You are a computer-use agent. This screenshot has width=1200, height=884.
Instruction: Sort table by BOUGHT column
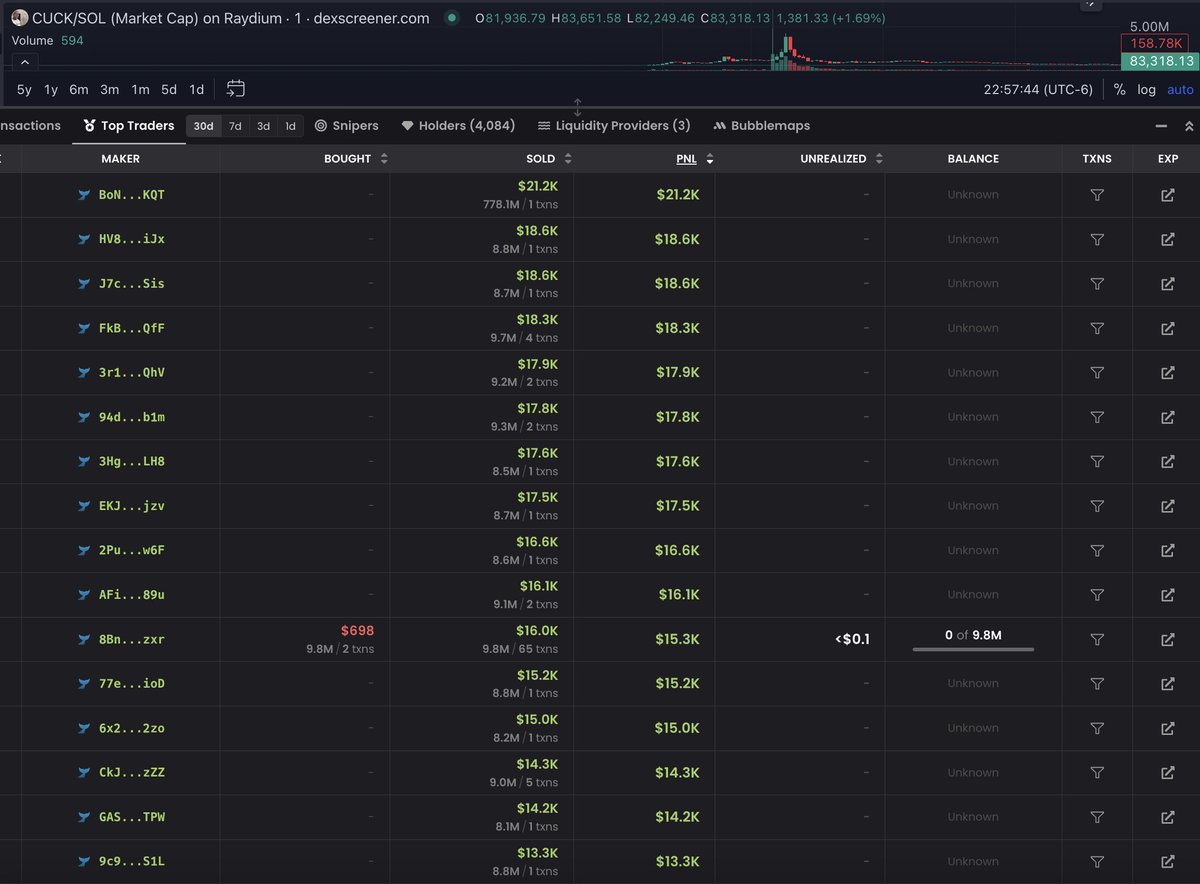pyautogui.click(x=355, y=159)
